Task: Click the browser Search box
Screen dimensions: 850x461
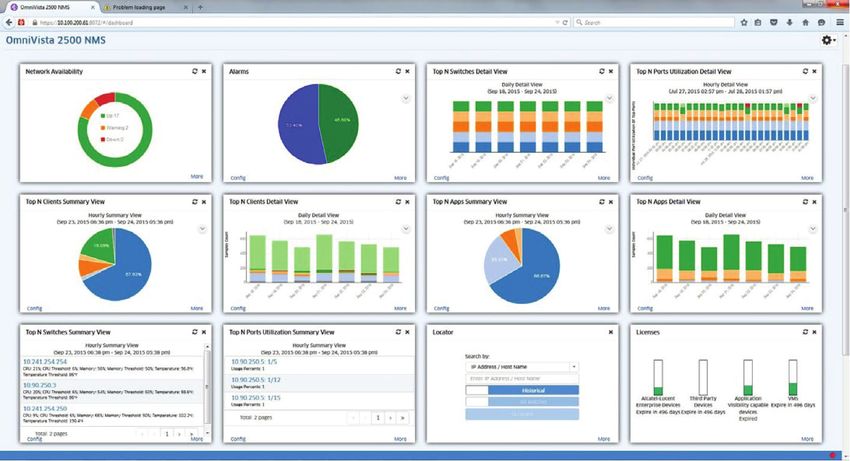Action: coord(654,22)
